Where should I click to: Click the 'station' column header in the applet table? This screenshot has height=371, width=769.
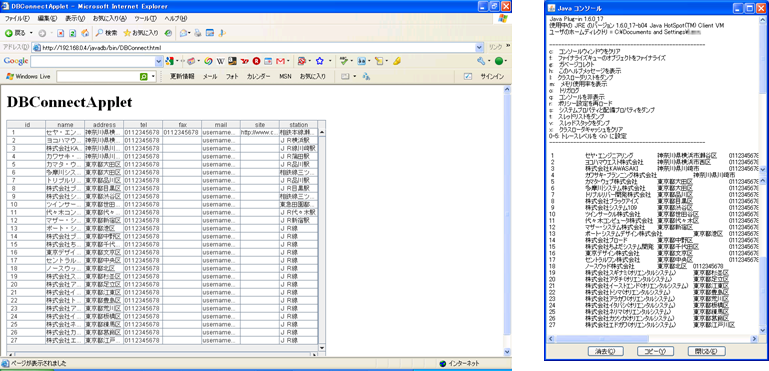299,125
